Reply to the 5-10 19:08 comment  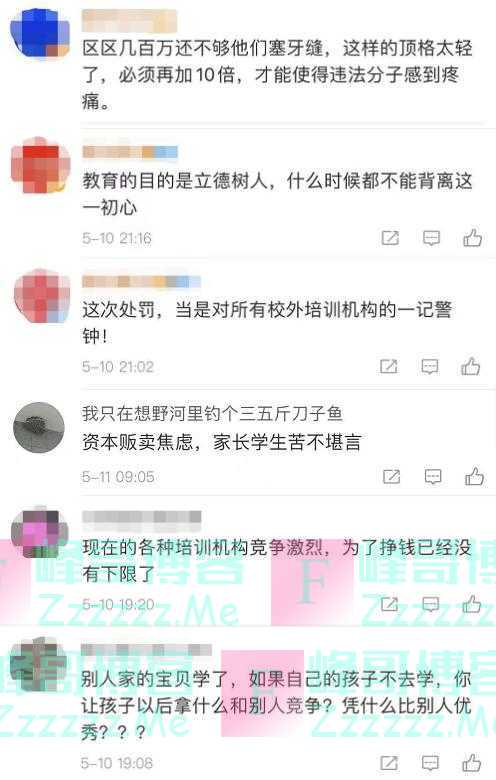coord(431,763)
